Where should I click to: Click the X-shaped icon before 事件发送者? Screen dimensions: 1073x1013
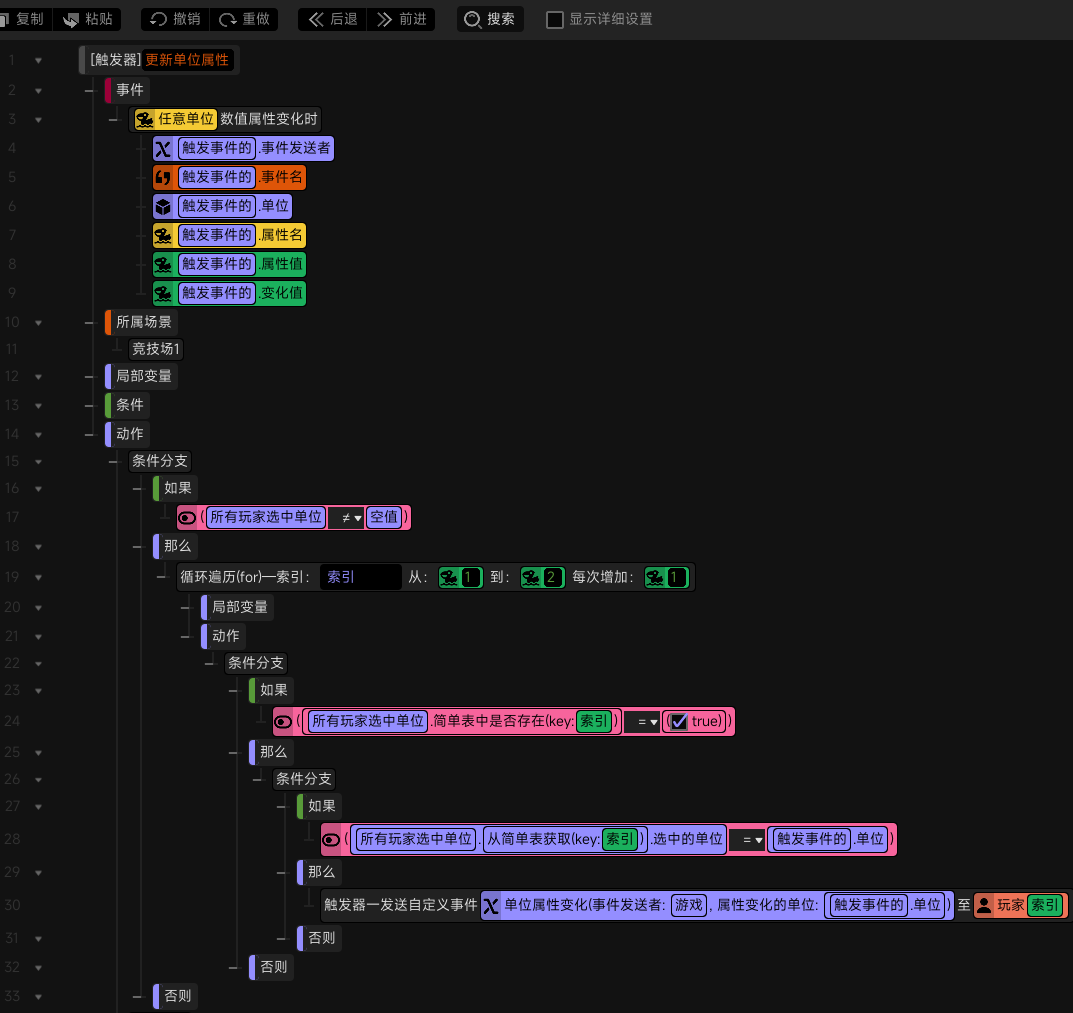click(x=163, y=148)
